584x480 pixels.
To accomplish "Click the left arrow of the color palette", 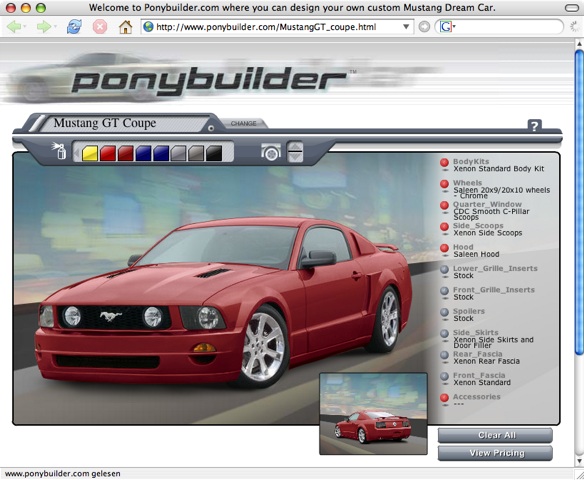I will coord(77,153).
